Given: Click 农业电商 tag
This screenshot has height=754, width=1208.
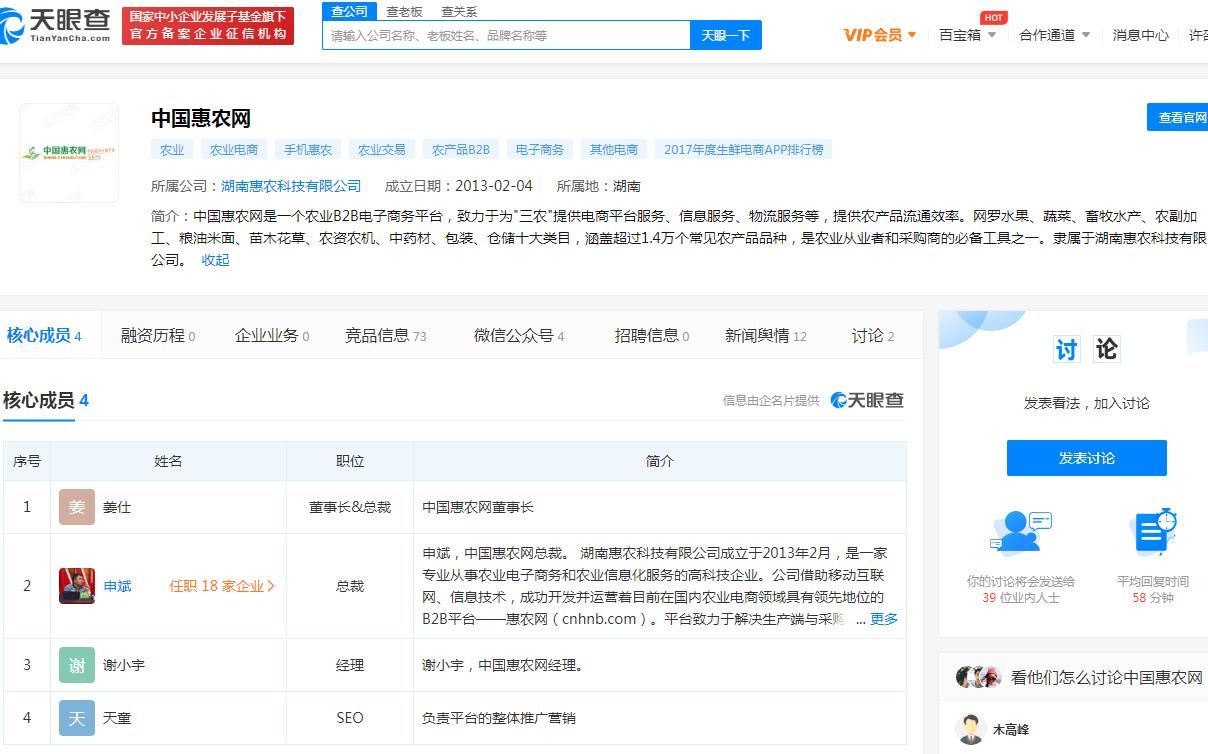Looking at the screenshot, I should tap(233, 150).
